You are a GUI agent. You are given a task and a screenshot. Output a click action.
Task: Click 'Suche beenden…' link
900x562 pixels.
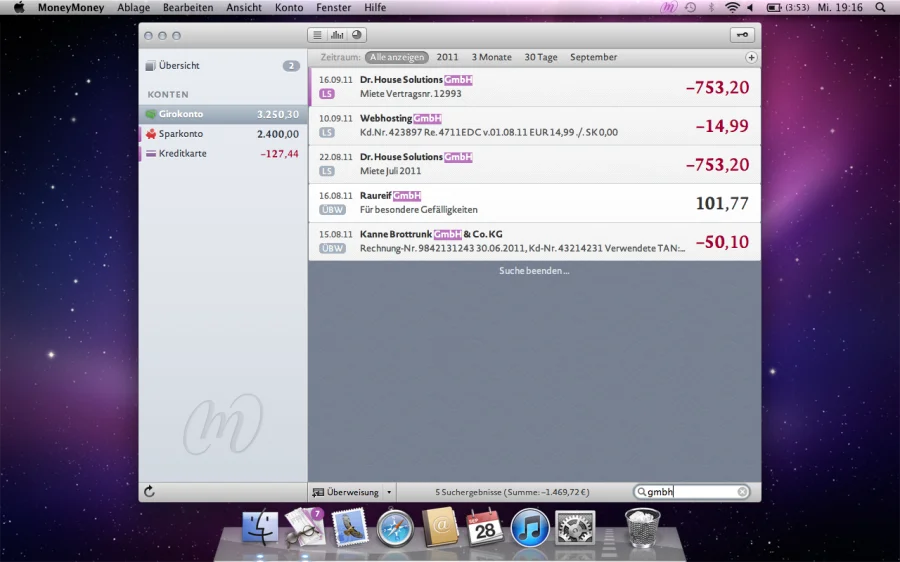pos(534,271)
